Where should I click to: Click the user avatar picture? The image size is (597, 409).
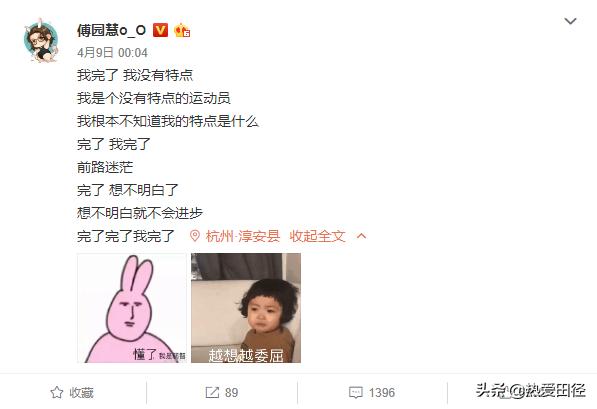coord(41,40)
